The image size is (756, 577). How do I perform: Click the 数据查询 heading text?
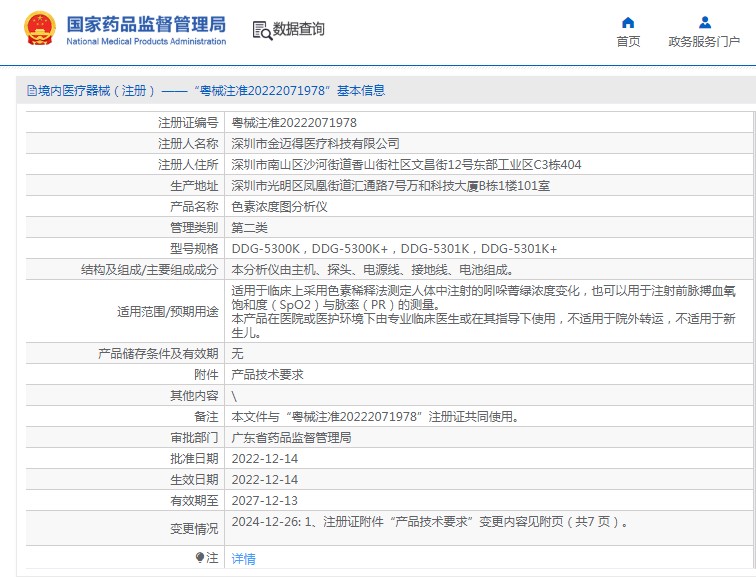coord(298,29)
